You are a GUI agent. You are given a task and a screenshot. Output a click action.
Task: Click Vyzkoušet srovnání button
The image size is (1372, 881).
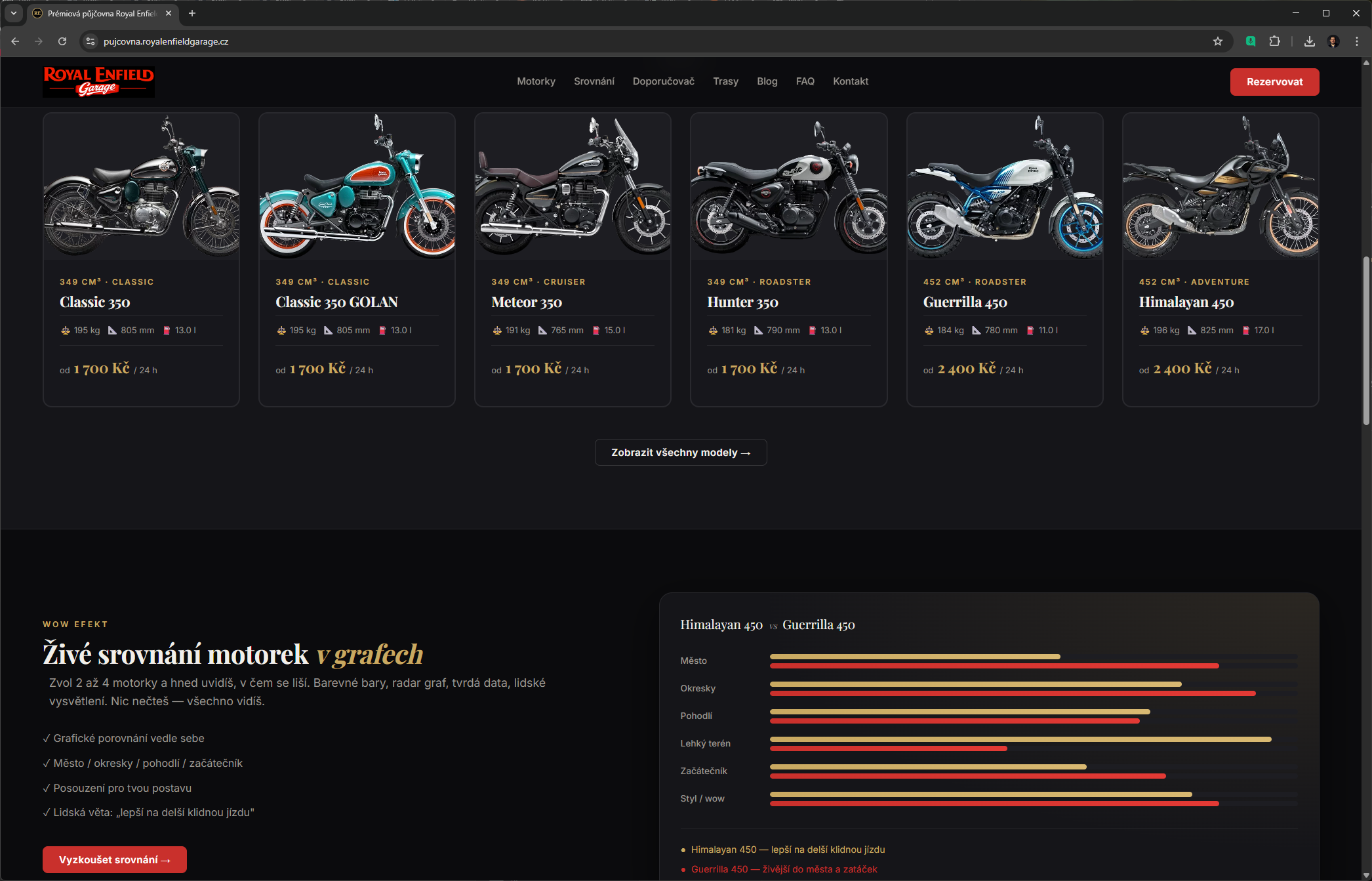115,859
